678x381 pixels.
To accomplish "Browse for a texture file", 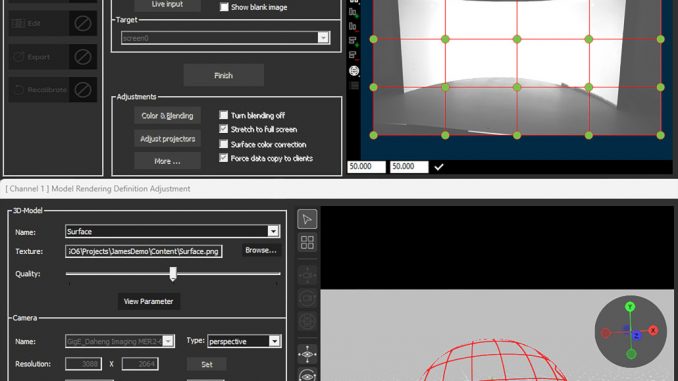I will tap(261, 250).
